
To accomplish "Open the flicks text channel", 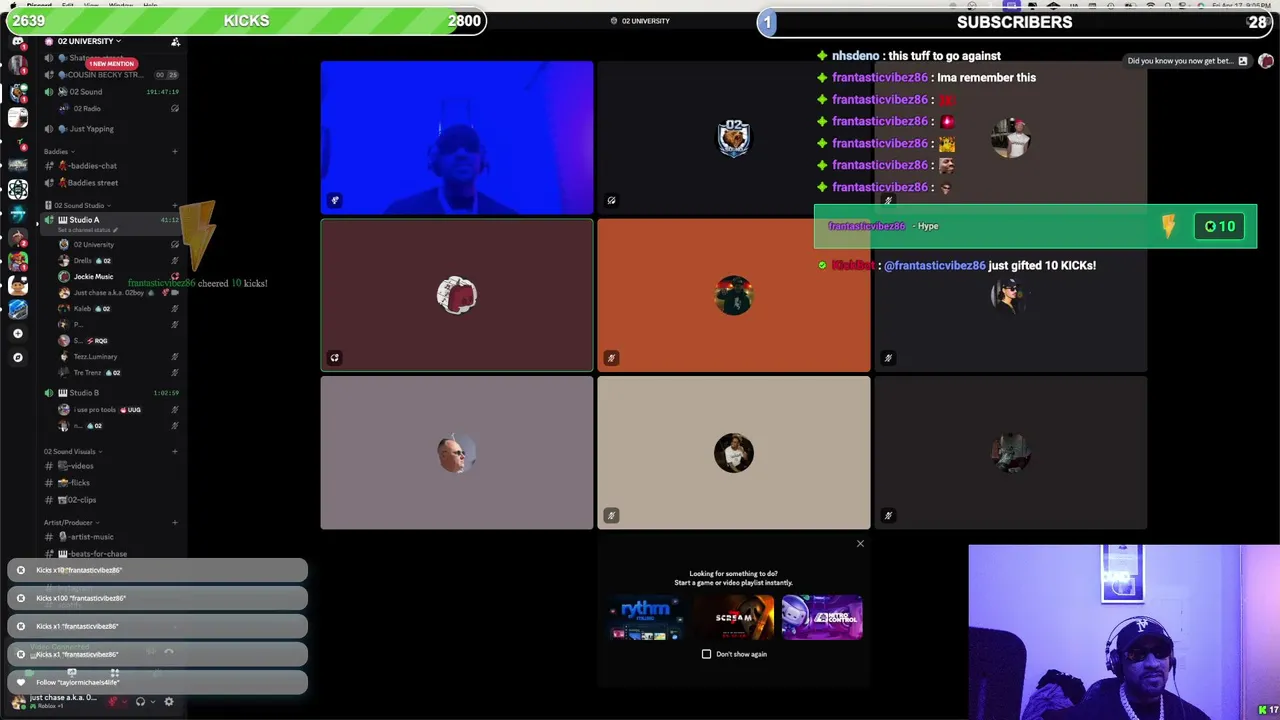I will tap(110, 482).
